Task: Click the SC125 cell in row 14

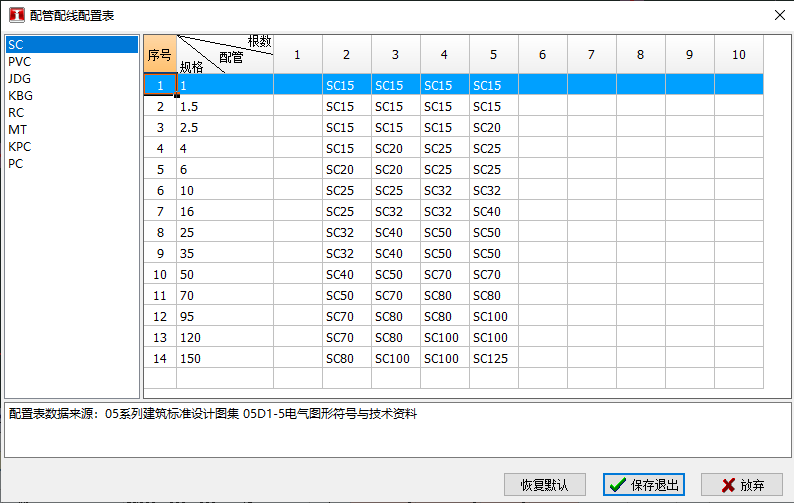Action: (493, 358)
